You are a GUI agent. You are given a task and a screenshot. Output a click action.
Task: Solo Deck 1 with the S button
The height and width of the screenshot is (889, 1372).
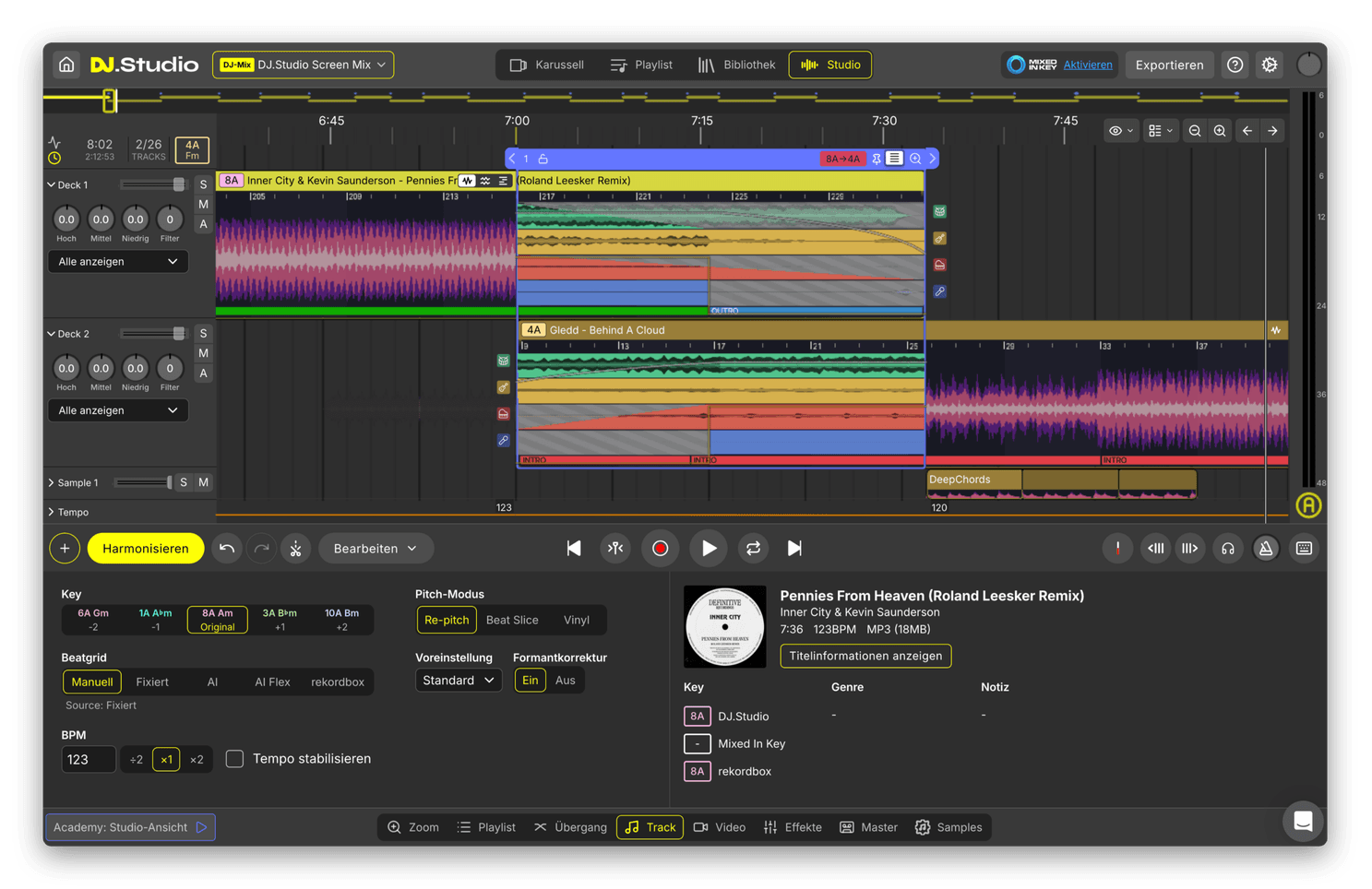(203, 184)
